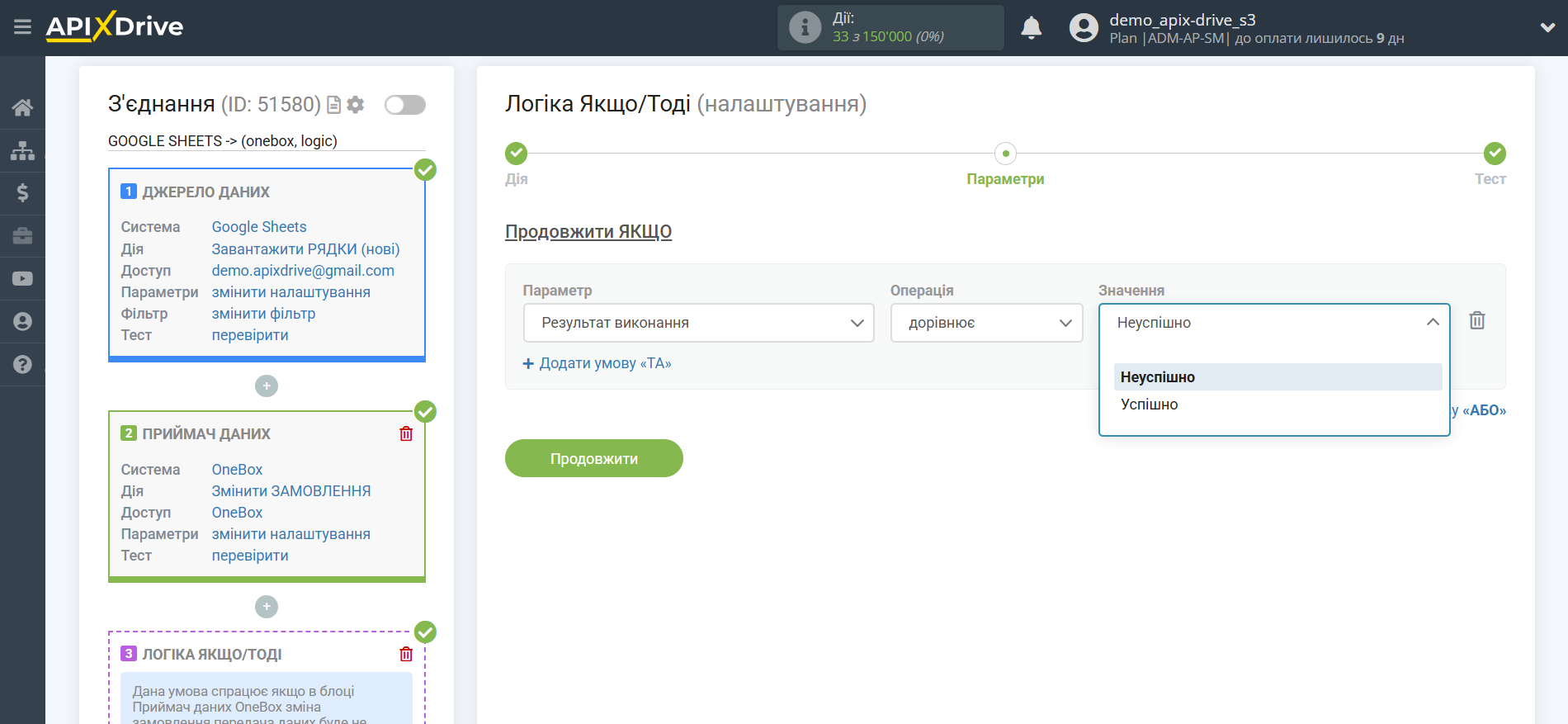Image resolution: width=1568 pixels, height=724 pixels.
Task: Open the hamburger menu
Action: (22, 27)
